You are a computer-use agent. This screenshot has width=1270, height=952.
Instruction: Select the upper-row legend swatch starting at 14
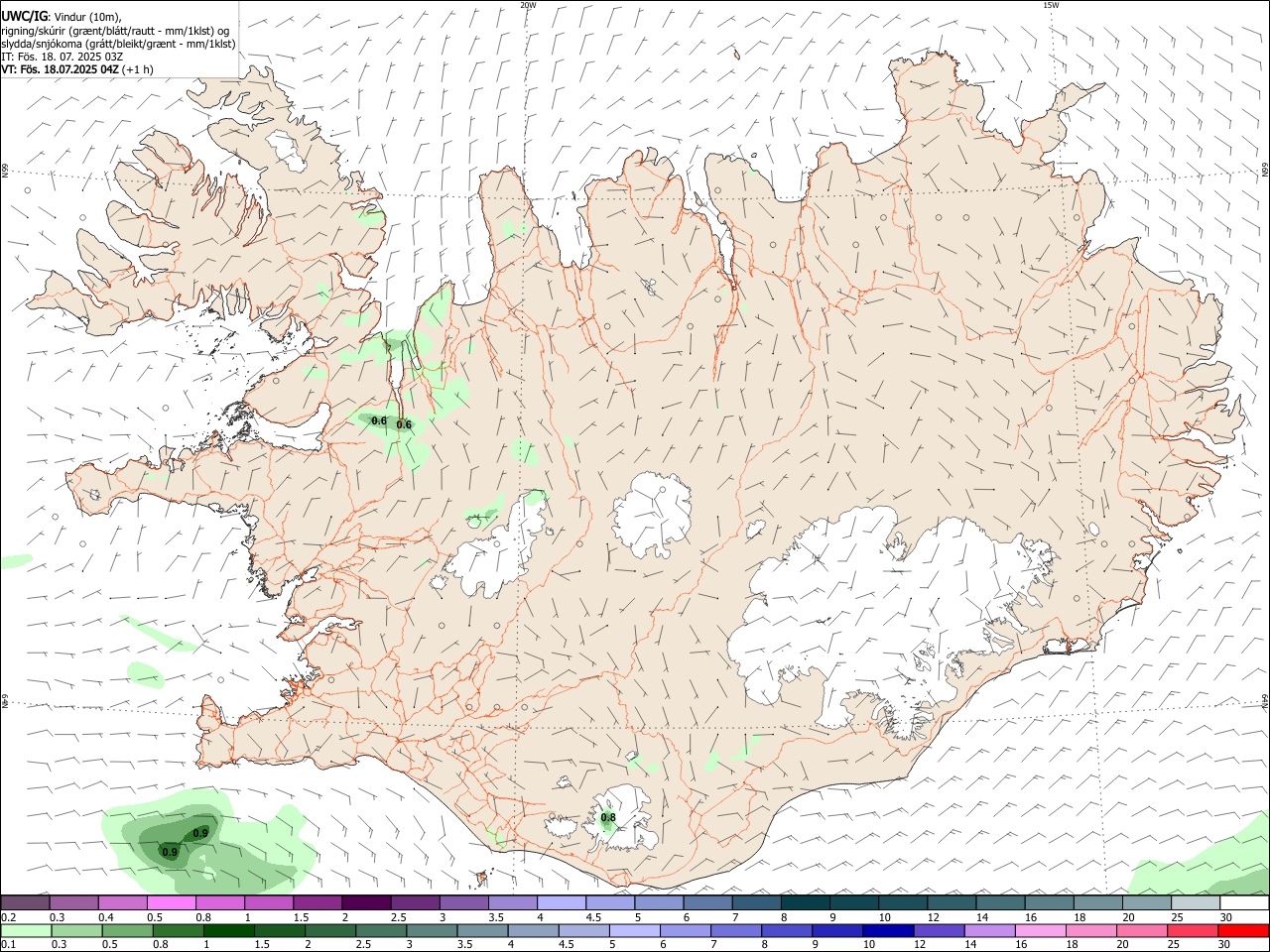(x=999, y=902)
